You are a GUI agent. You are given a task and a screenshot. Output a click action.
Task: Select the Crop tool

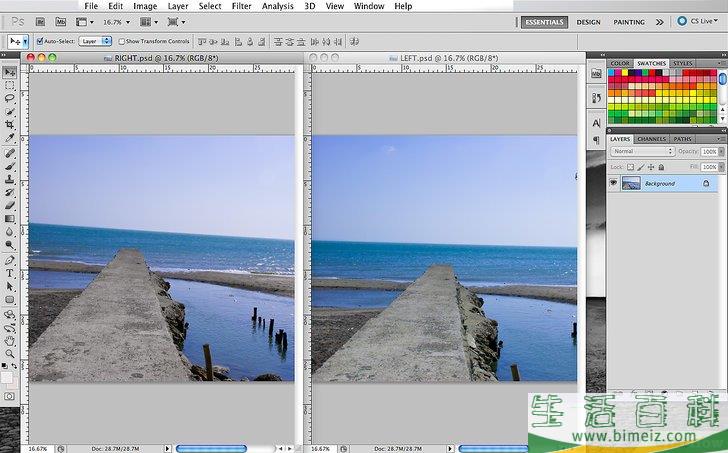[x=10, y=124]
